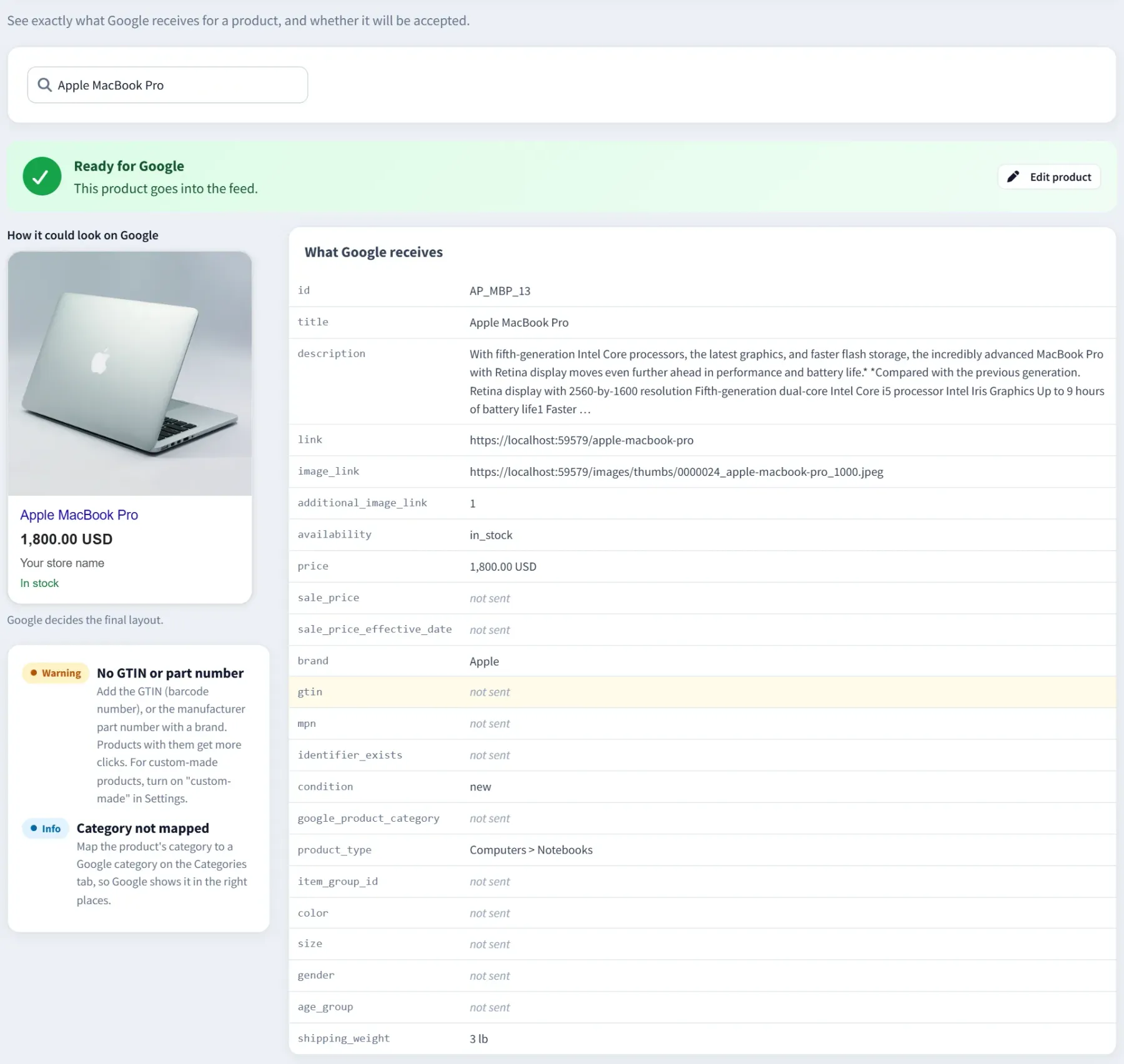Click the product description text
The height and width of the screenshot is (1064, 1124).
pos(787,382)
